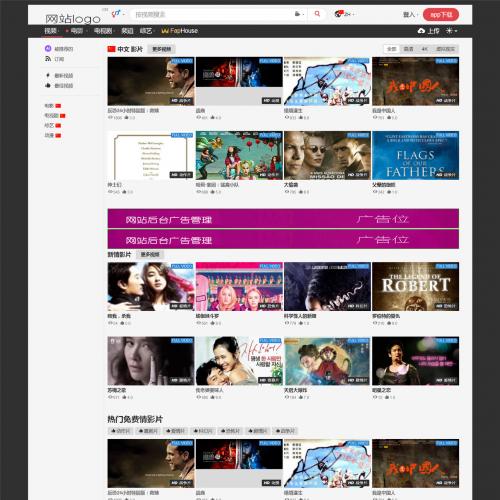Open the language flag dropdown in header
500x500 pixels.
click(344, 14)
